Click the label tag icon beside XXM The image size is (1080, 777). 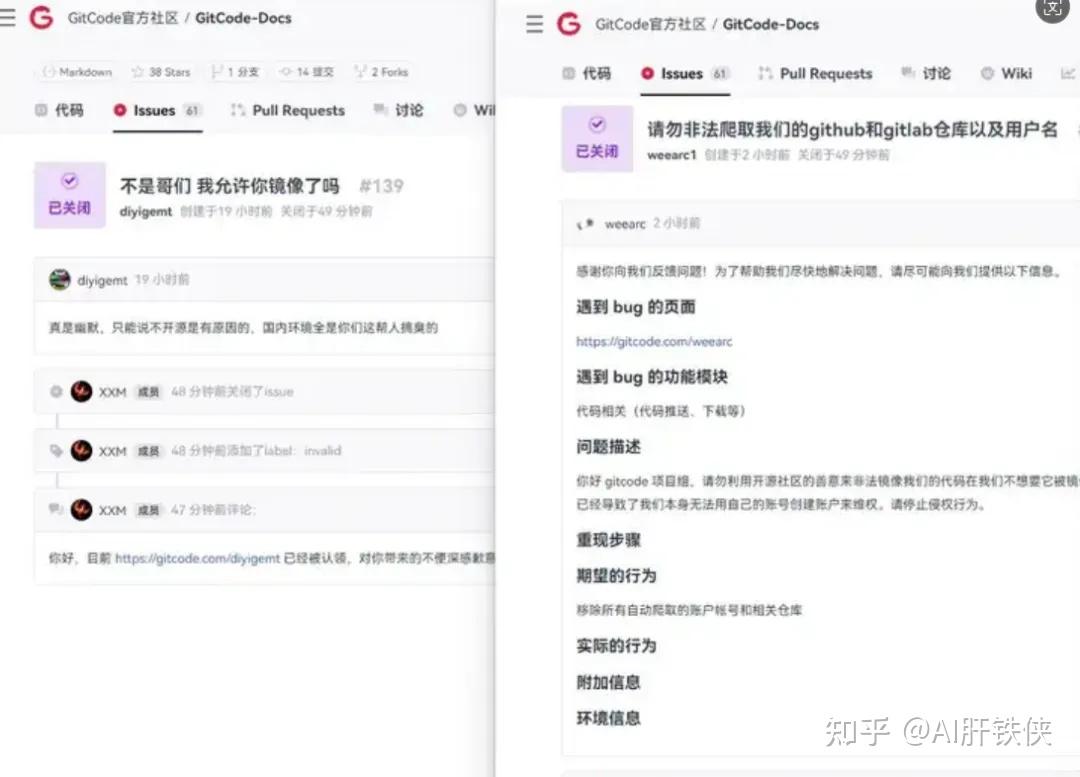click(x=56, y=450)
